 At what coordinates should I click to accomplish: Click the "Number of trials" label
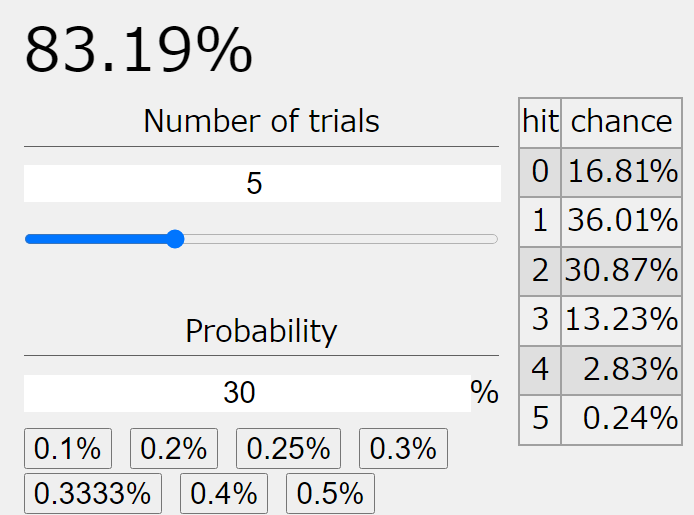[x=261, y=122]
